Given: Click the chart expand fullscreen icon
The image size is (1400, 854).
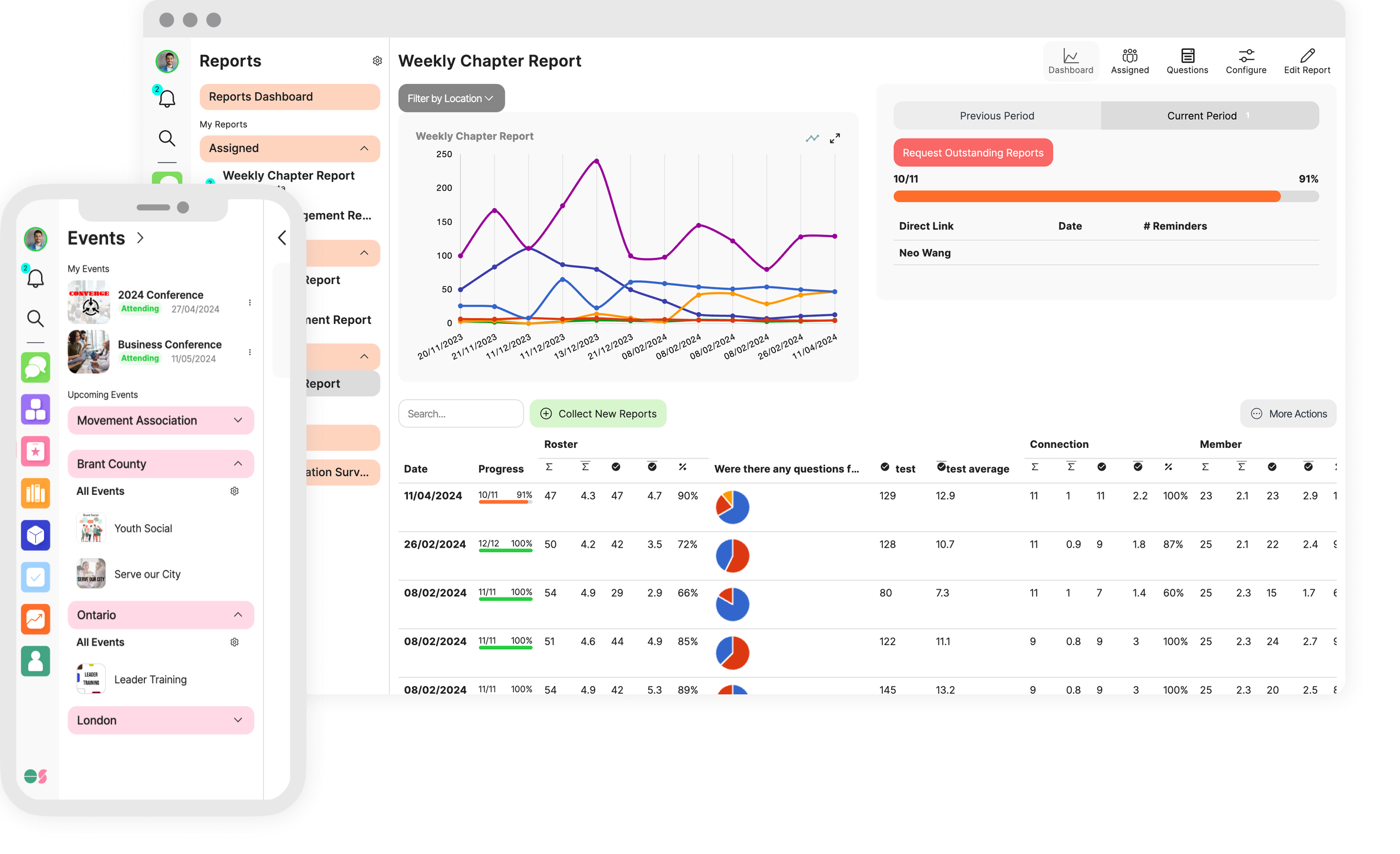Looking at the screenshot, I should coord(835,139).
